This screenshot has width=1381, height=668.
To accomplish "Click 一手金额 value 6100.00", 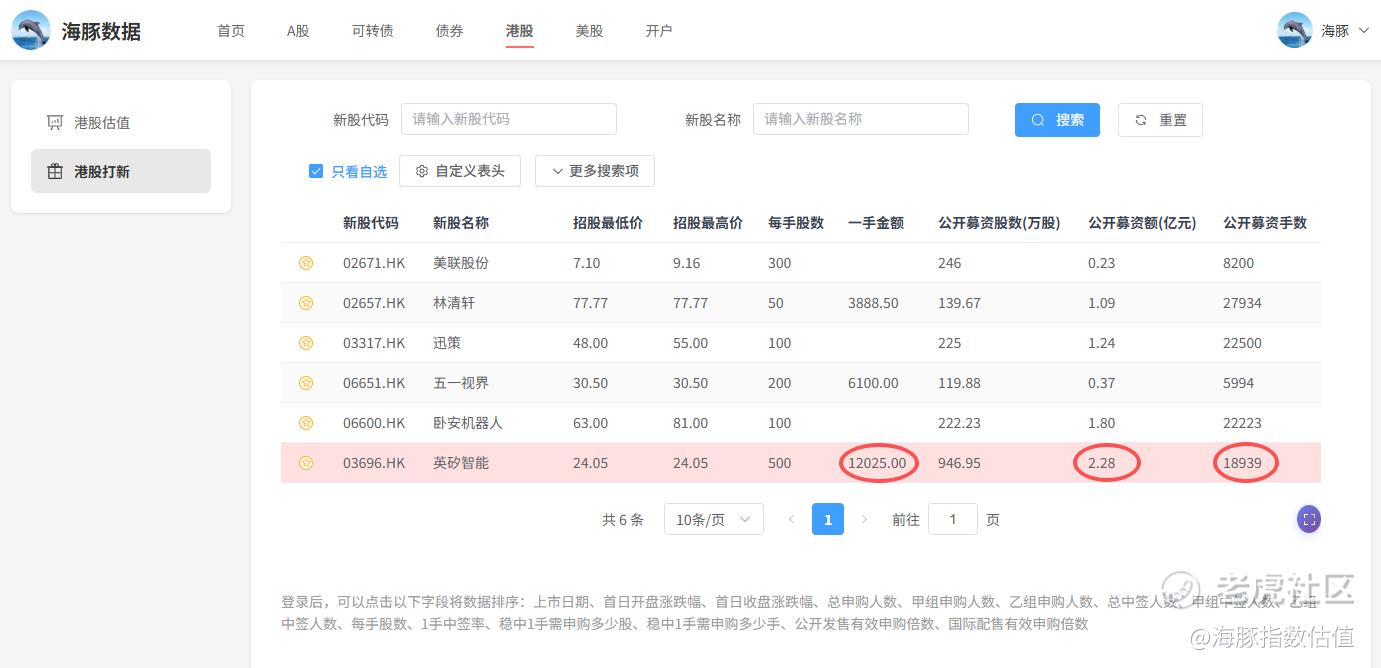I will [873, 383].
